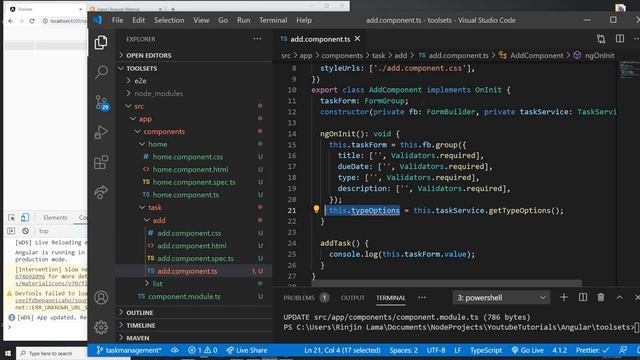Click the Windows Start button

(8, 353)
